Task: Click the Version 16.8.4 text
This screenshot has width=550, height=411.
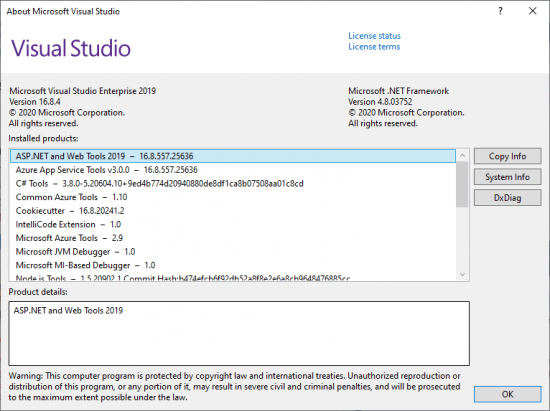Action: (35, 102)
